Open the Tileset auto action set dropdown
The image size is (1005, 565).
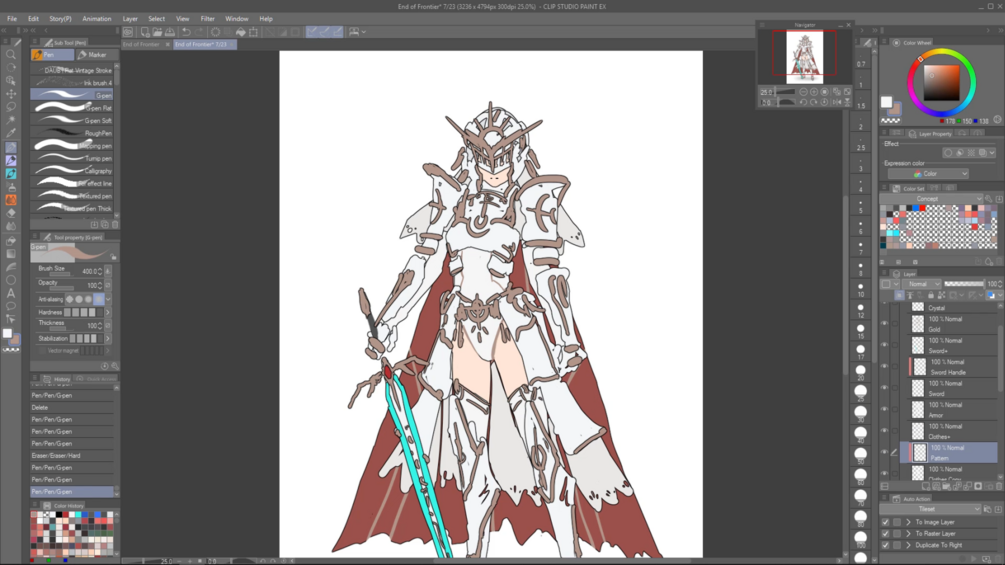(x=931, y=509)
